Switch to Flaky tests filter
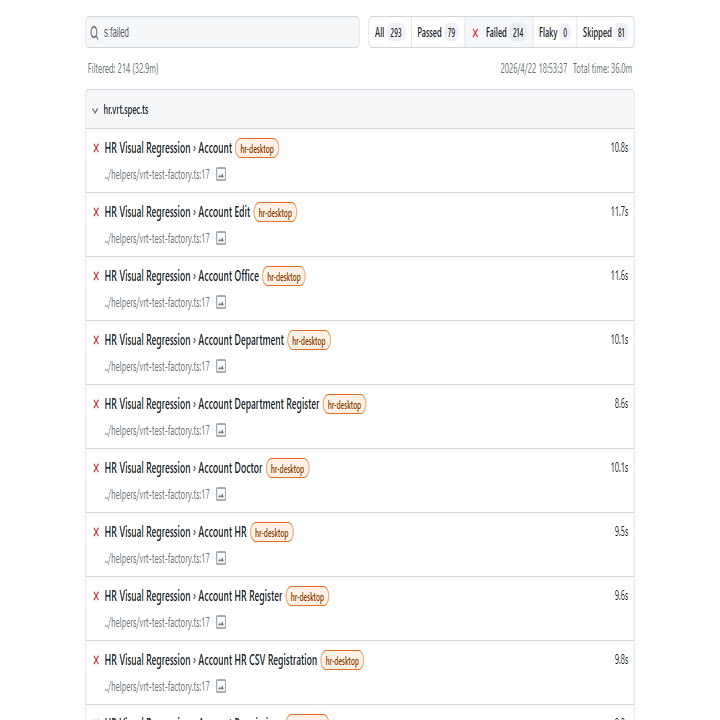Viewport: 720px width, 720px height. point(553,33)
